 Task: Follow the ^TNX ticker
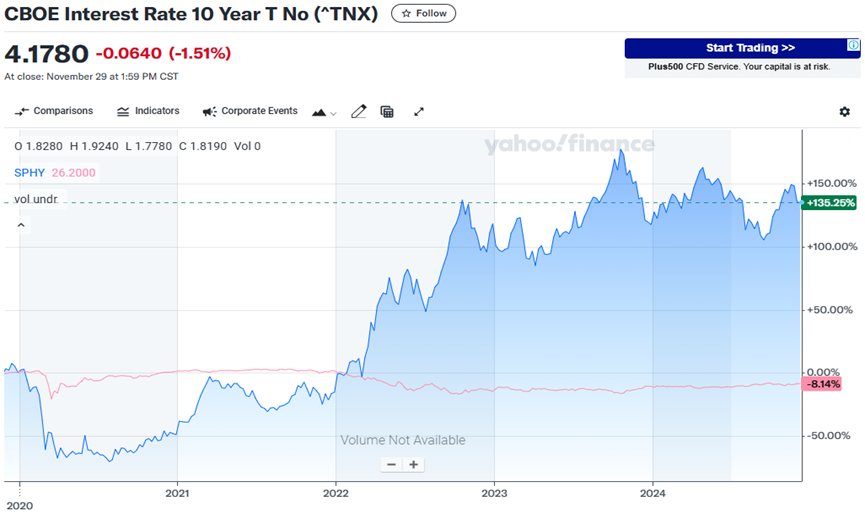click(423, 13)
